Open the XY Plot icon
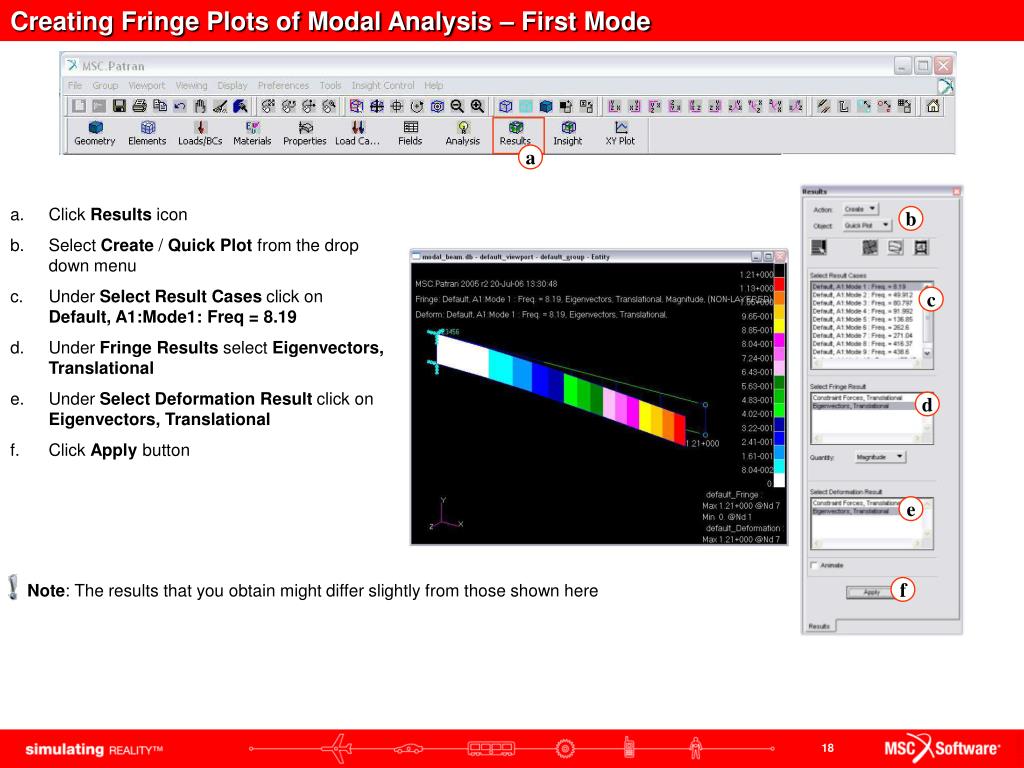The image size is (1024, 768). click(x=620, y=133)
